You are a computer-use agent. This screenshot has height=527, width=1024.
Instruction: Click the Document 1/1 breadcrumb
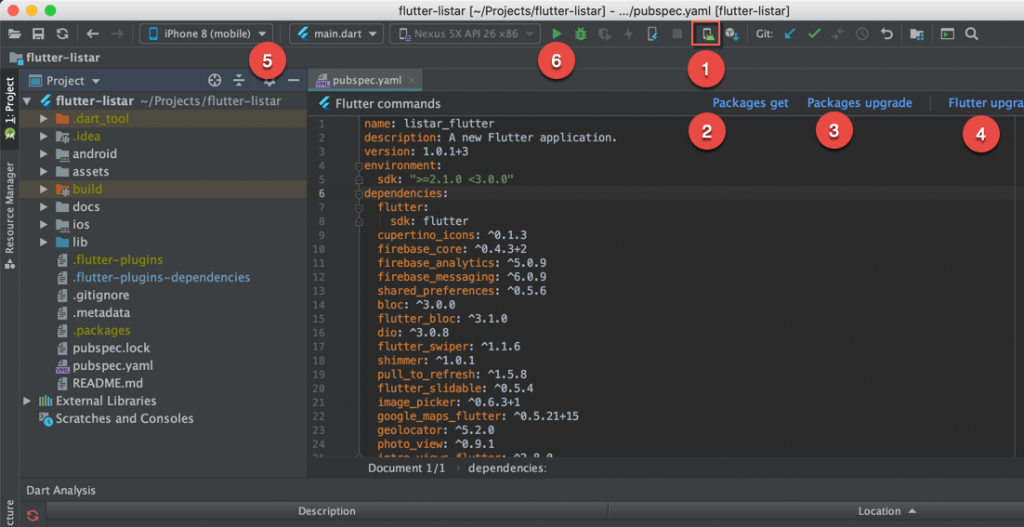(406, 468)
